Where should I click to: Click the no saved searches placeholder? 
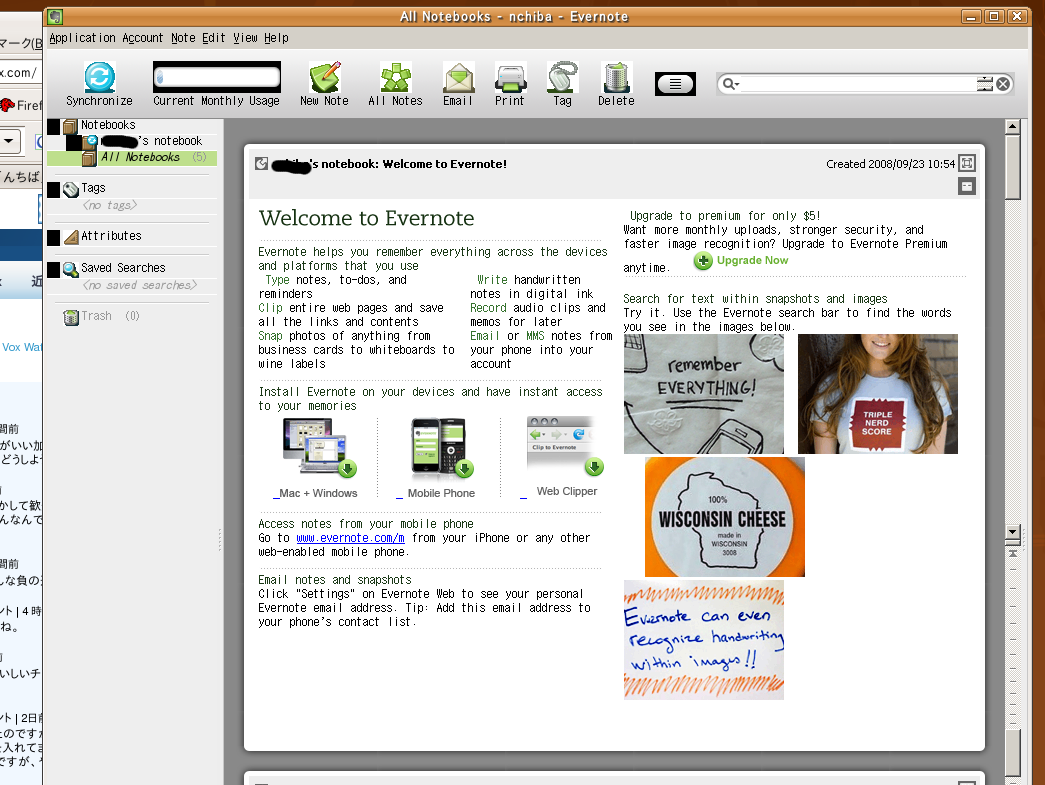(x=140, y=285)
